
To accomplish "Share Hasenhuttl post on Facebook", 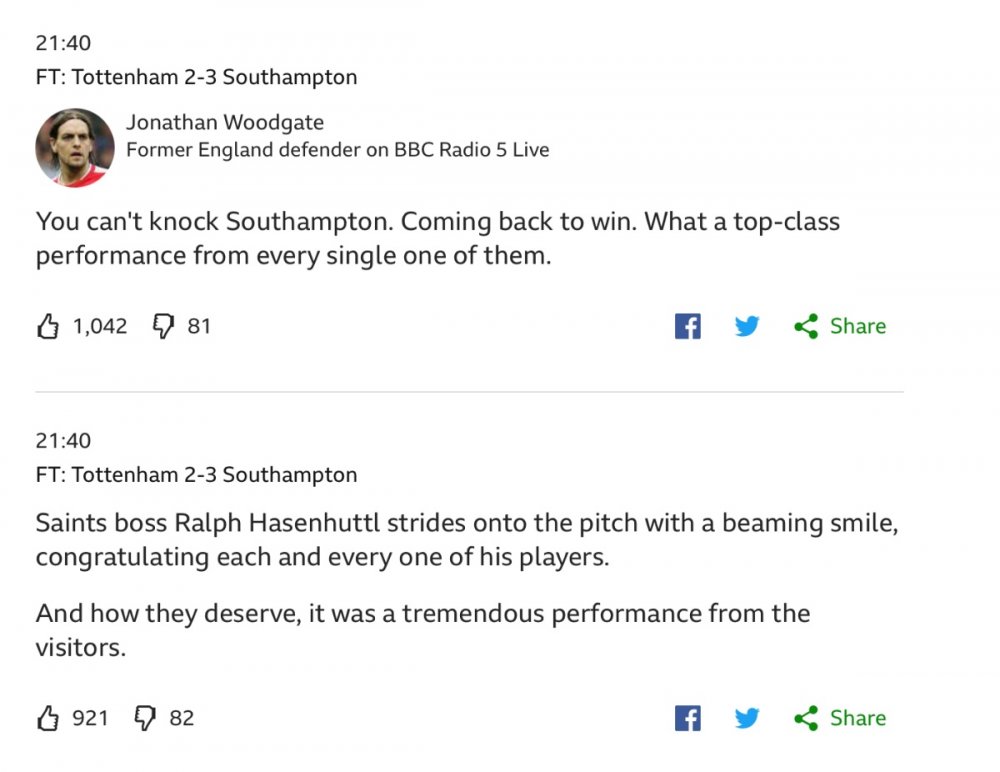I will [687, 718].
